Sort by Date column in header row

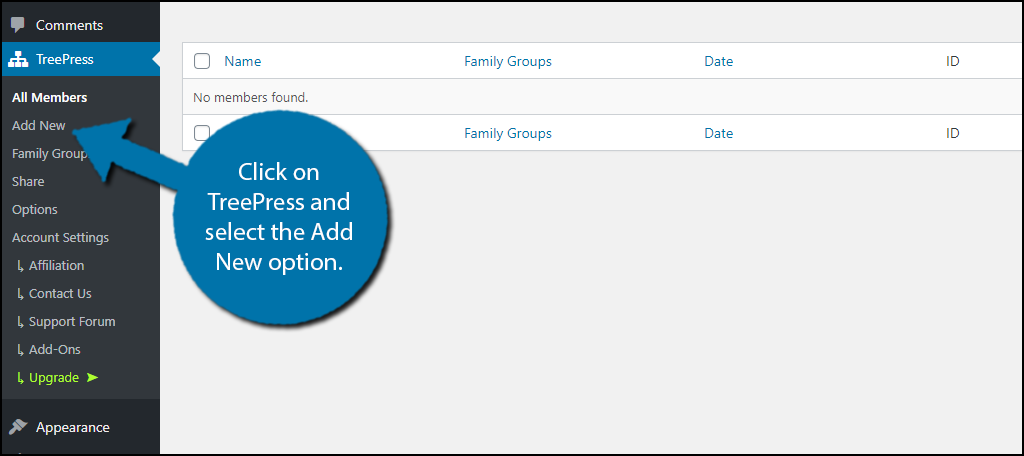pos(718,61)
